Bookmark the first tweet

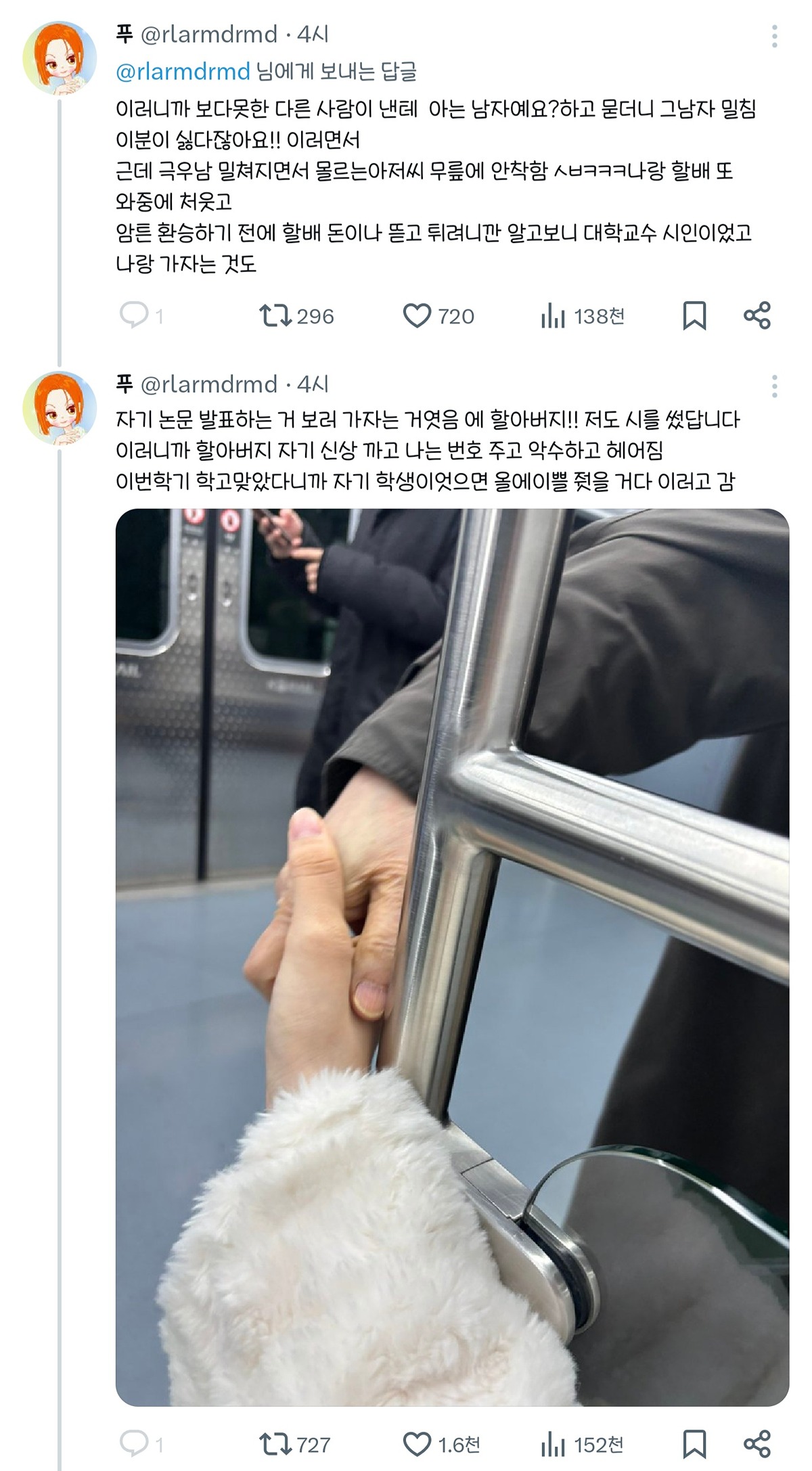coord(694,316)
